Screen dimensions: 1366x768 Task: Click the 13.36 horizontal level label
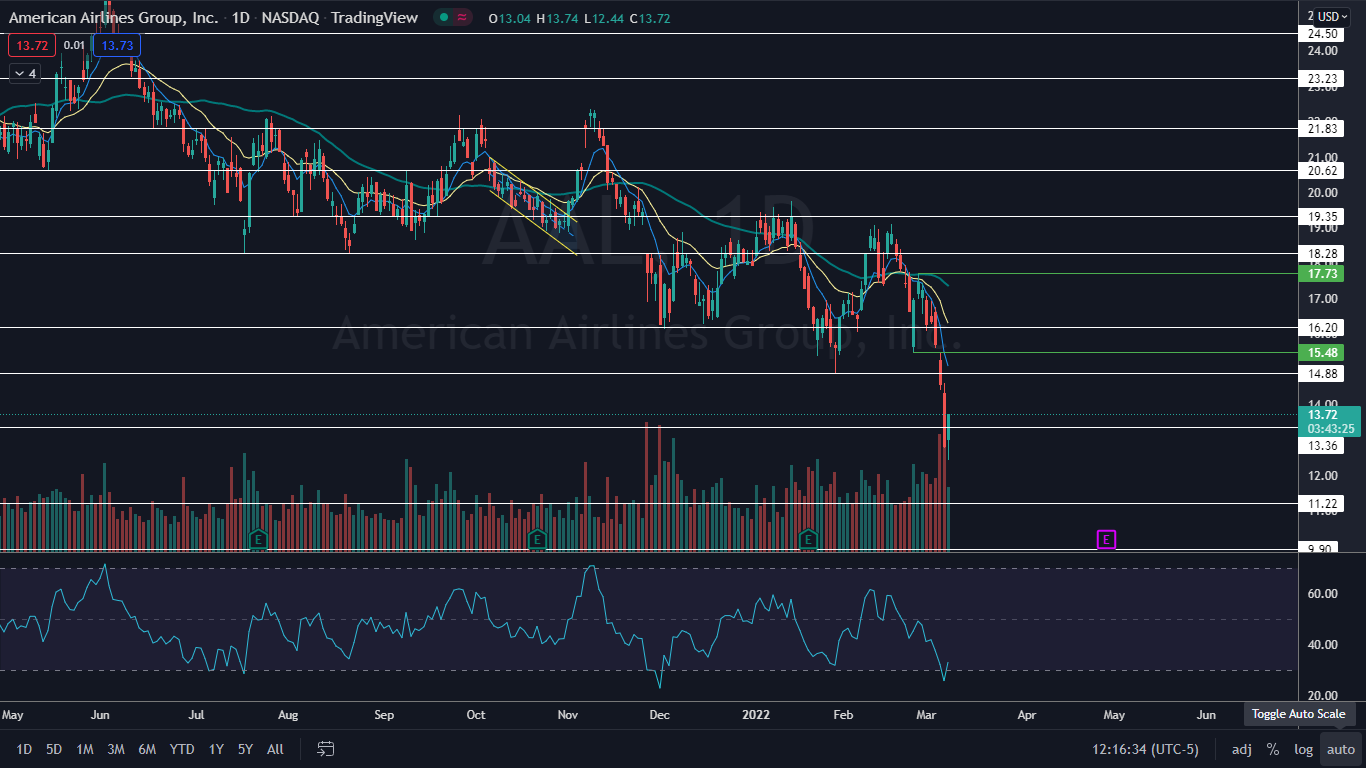click(x=1323, y=446)
